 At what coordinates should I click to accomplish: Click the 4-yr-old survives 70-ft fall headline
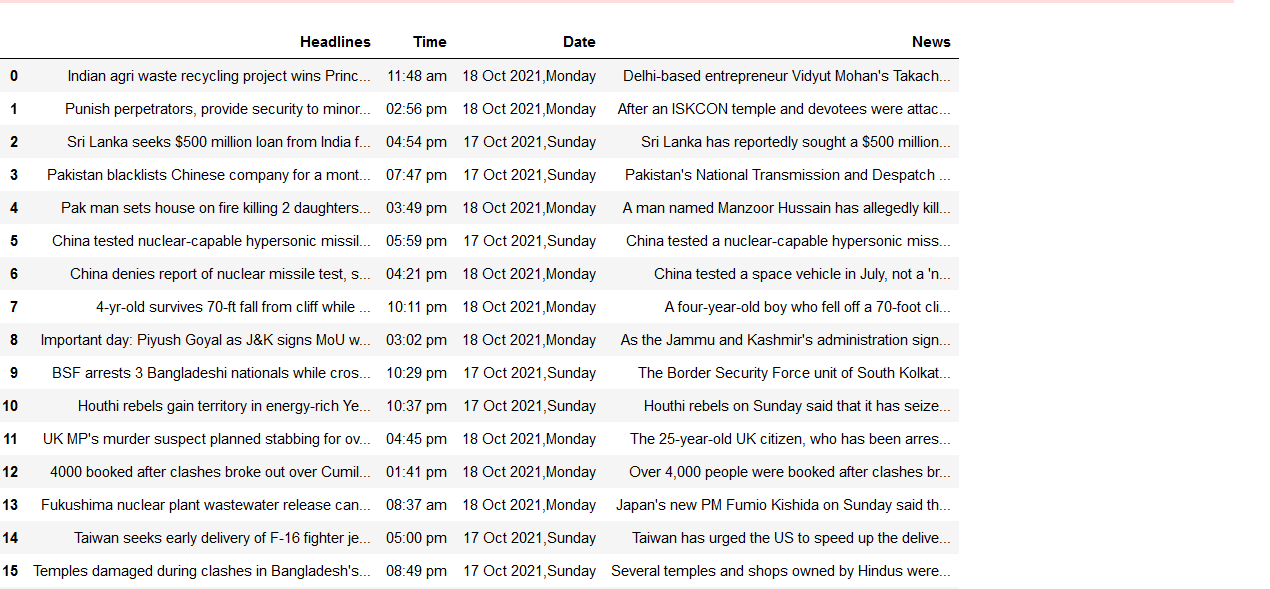233,307
